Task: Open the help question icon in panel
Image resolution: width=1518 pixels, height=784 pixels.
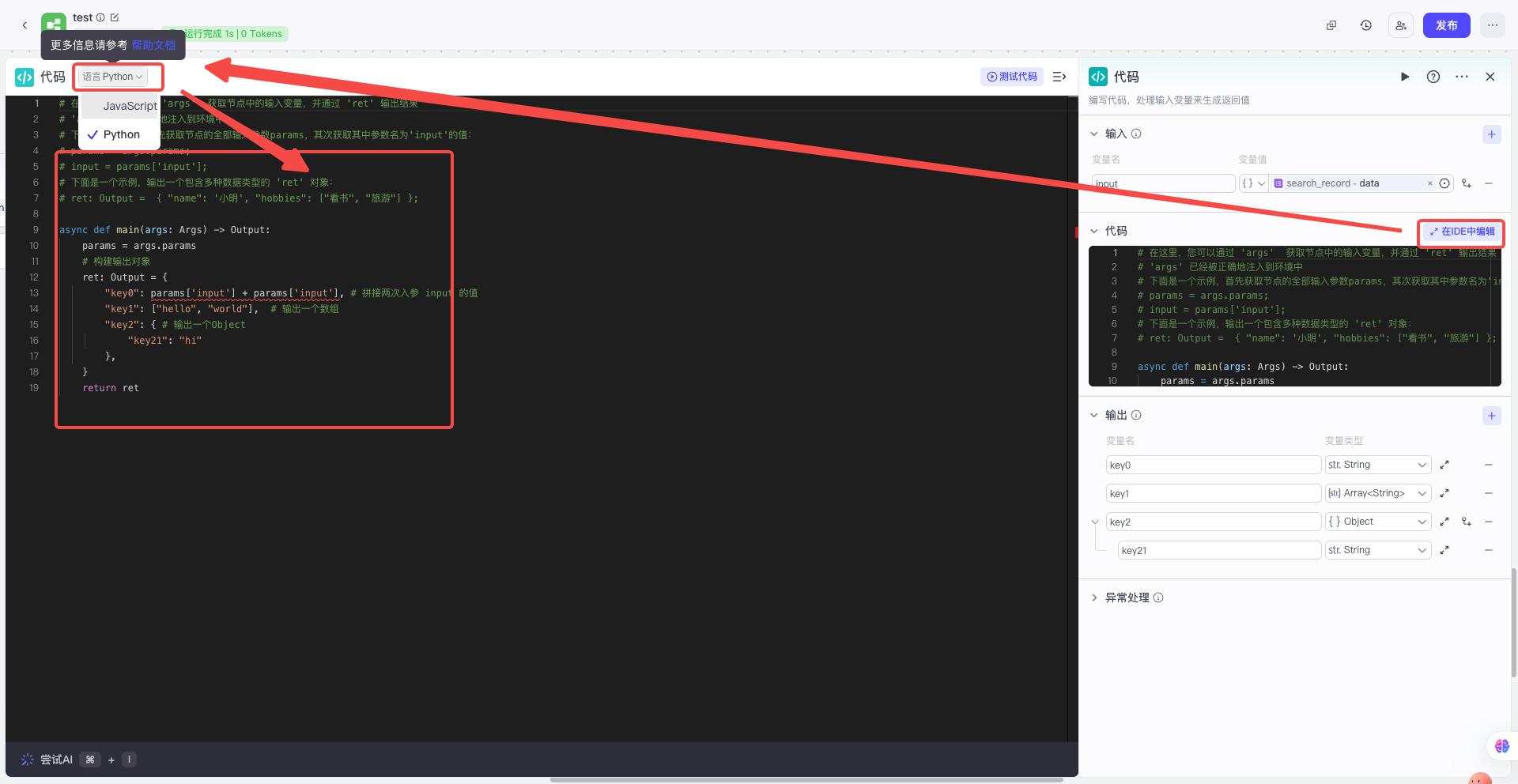Action: pyautogui.click(x=1433, y=77)
